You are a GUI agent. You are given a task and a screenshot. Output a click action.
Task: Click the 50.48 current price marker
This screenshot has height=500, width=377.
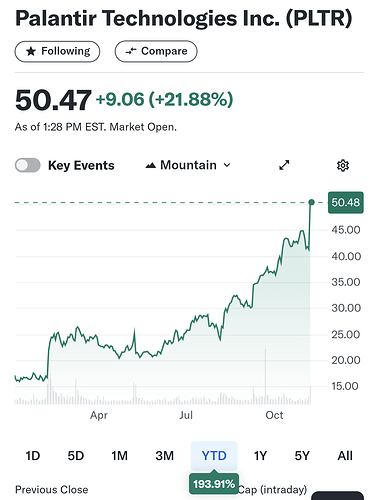[x=346, y=202]
